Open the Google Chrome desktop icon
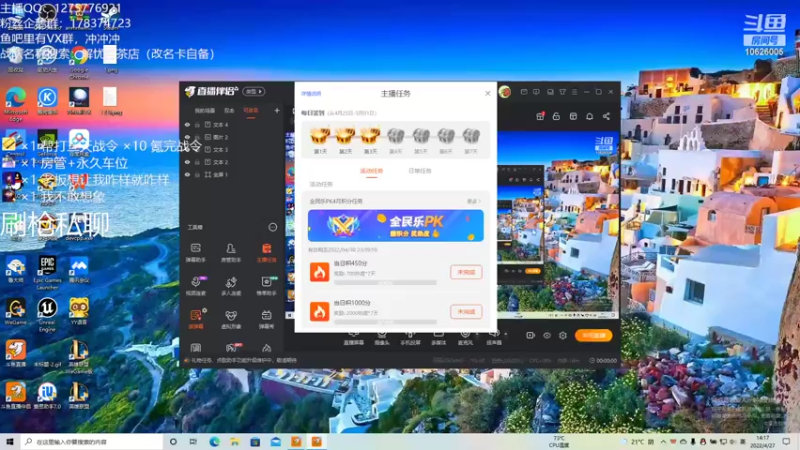This screenshot has height=450, width=800. pos(79,62)
